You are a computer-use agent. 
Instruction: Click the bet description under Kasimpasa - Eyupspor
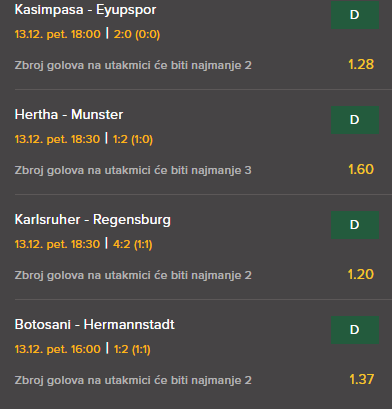click(133, 65)
